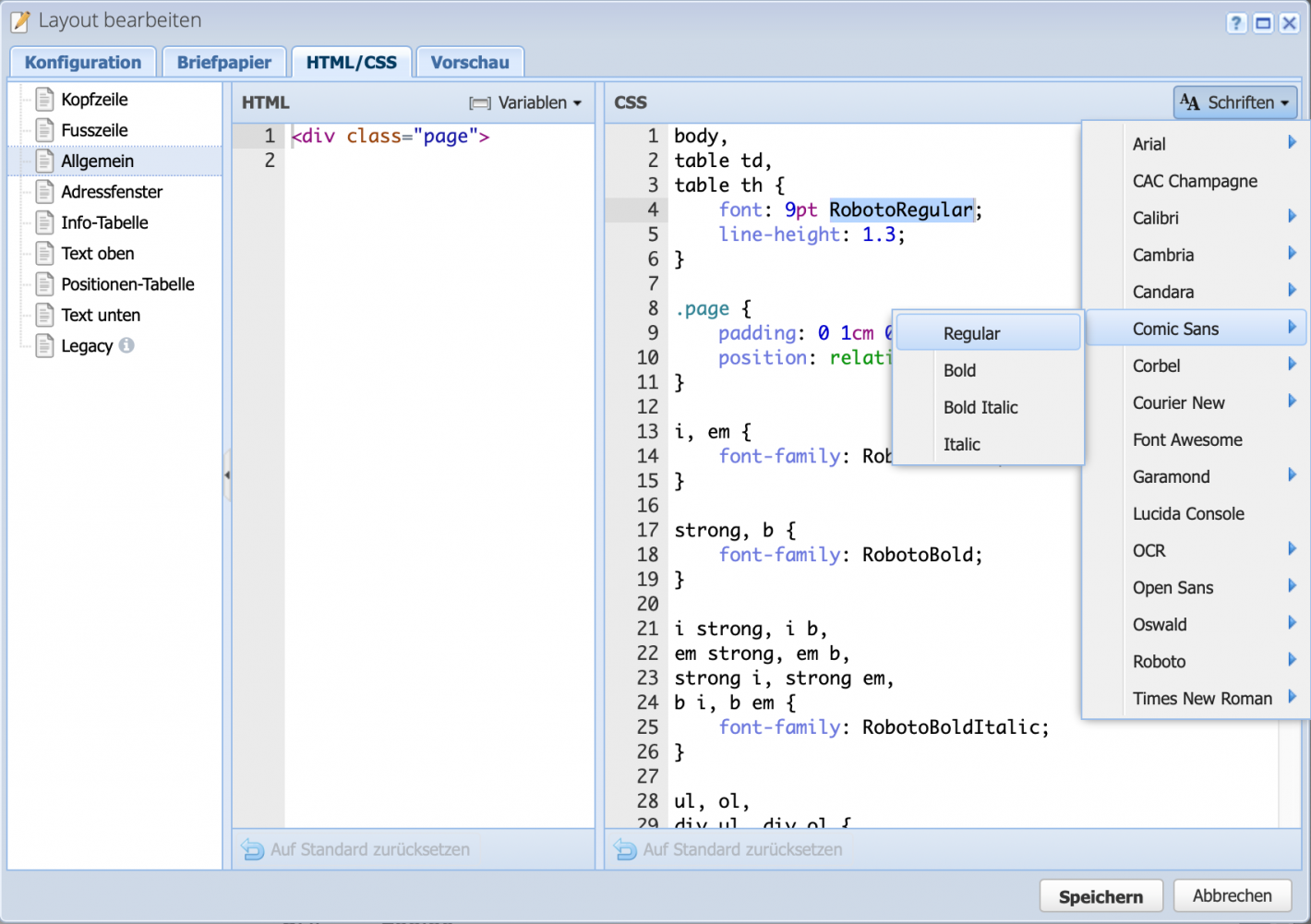
Task: Choose Times New Roman in the font list
Action: point(1202,698)
